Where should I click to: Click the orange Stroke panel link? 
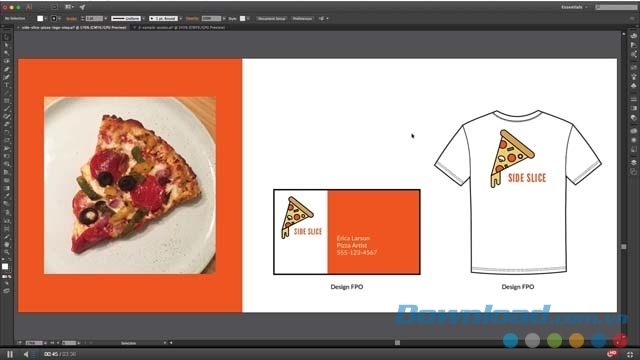tap(71, 18)
